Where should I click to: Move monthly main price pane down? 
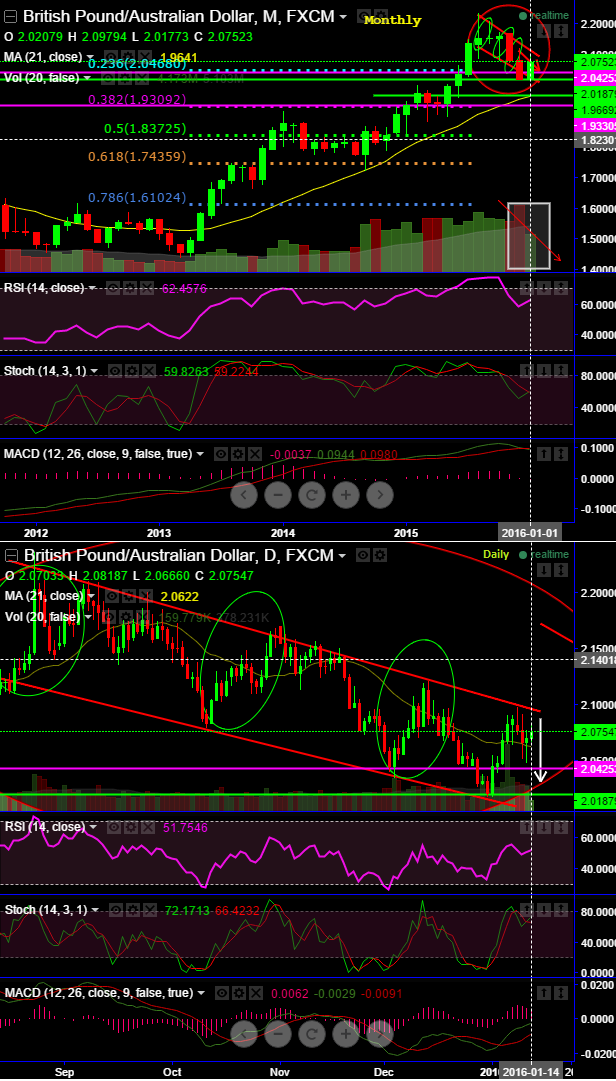pos(544,31)
